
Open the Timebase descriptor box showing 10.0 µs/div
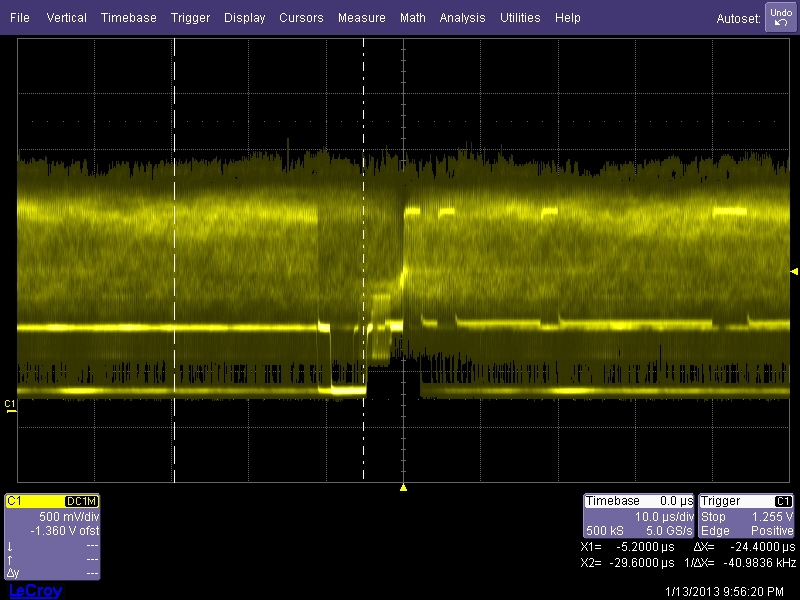[x=639, y=516]
